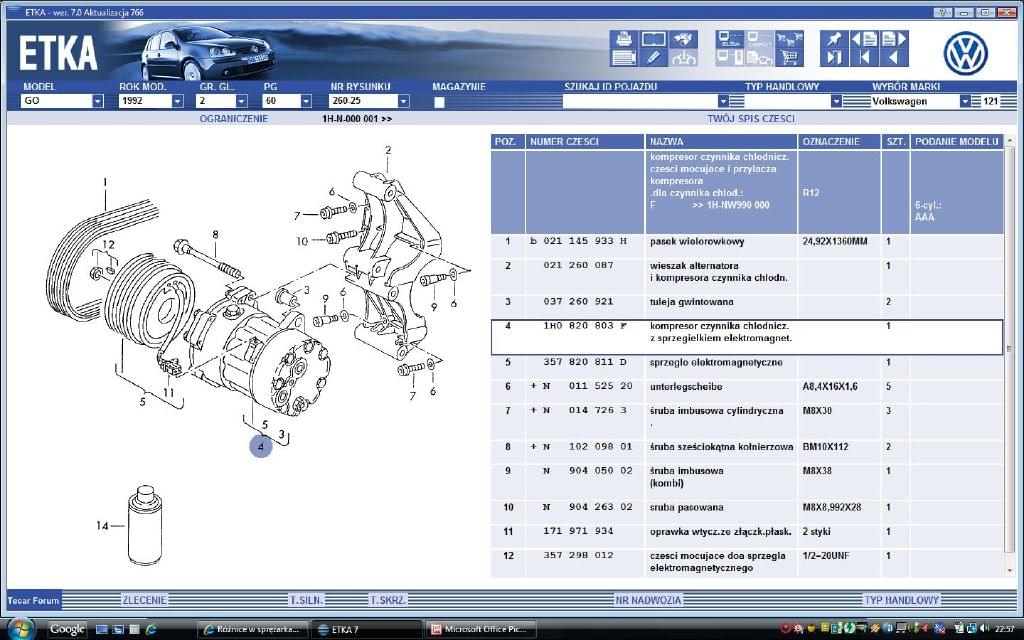Open the ELSA connection icon
This screenshot has width=1024, height=640.
(x=729, y=39)
